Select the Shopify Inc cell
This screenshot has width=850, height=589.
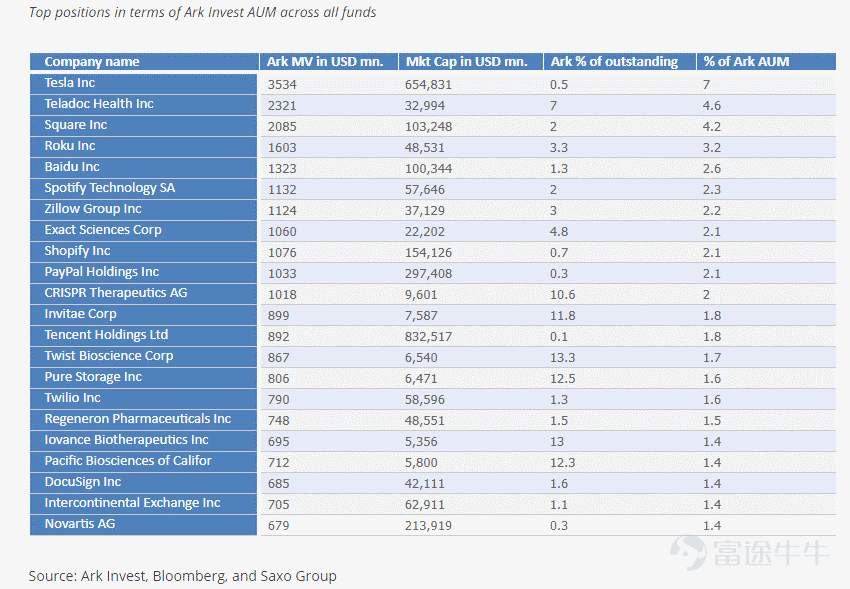point(143,251)
